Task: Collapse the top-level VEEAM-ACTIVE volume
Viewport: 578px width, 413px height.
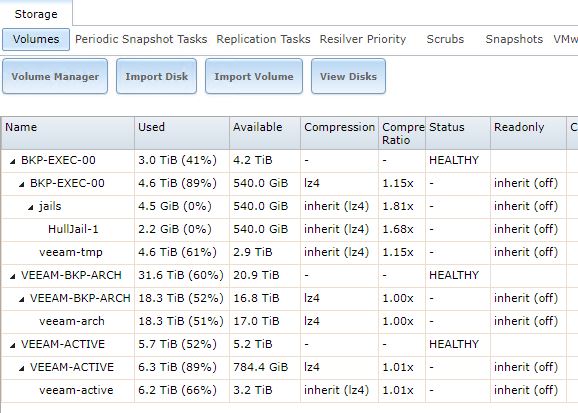Action: pos(13,345)
